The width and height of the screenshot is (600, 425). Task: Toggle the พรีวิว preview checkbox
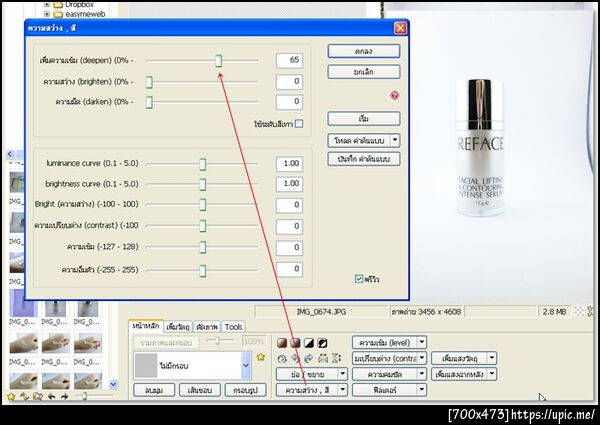pyautogui.click(x=359, y=279)
